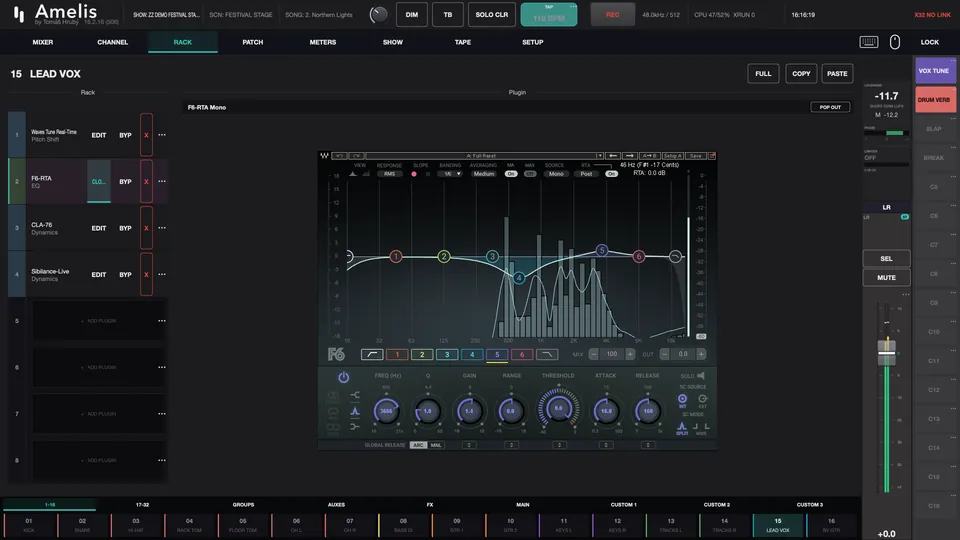Add plugin to empty rack slot 5
This screenshot has width=960, height=540.
[x=99, y=321]
